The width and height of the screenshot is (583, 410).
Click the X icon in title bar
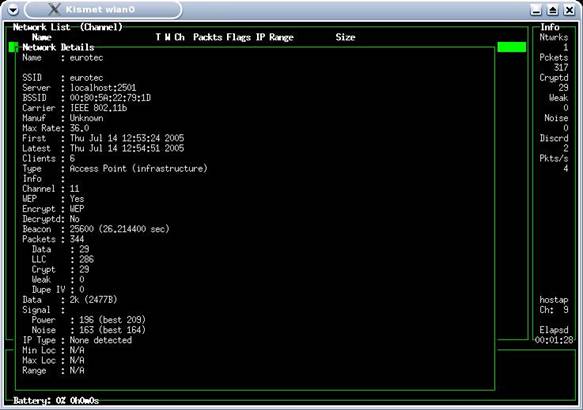(54, 9)
